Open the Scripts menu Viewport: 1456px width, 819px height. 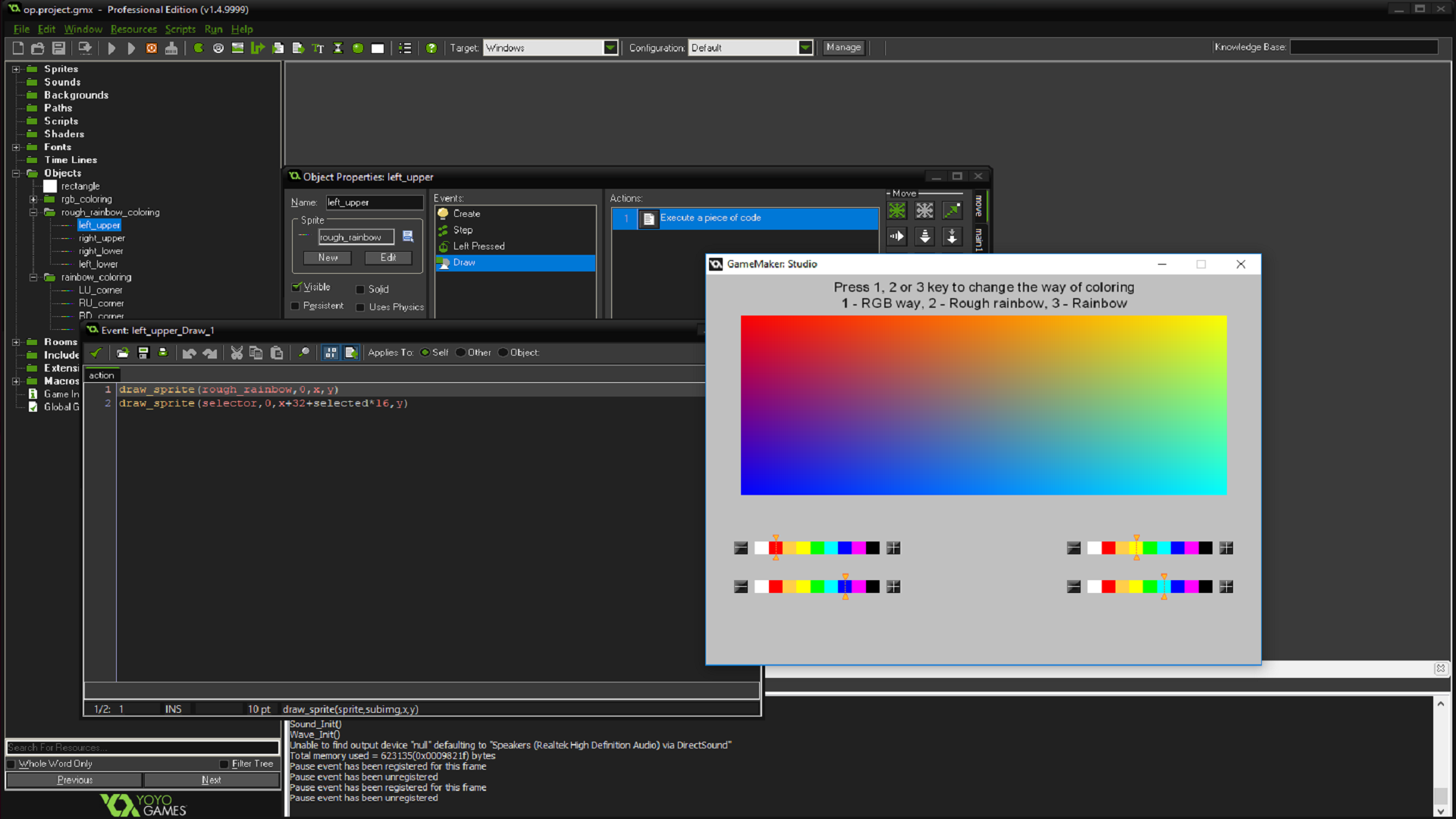coord(180,29)
